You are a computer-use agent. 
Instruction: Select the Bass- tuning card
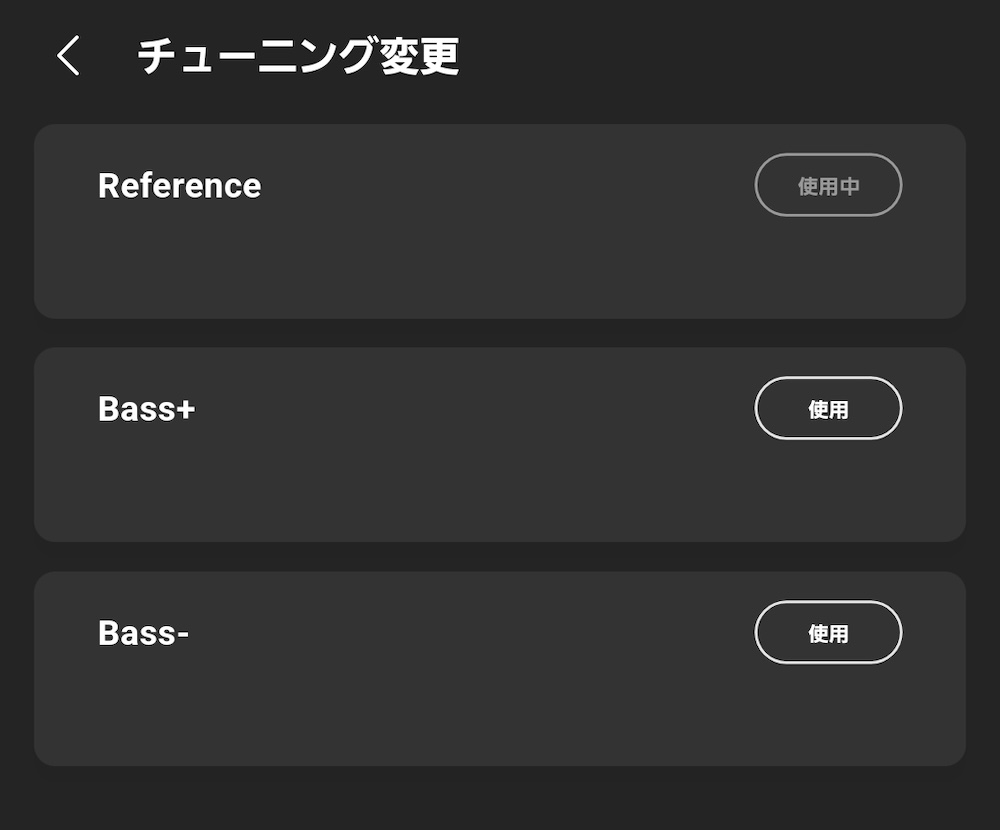tap(499, 669)
